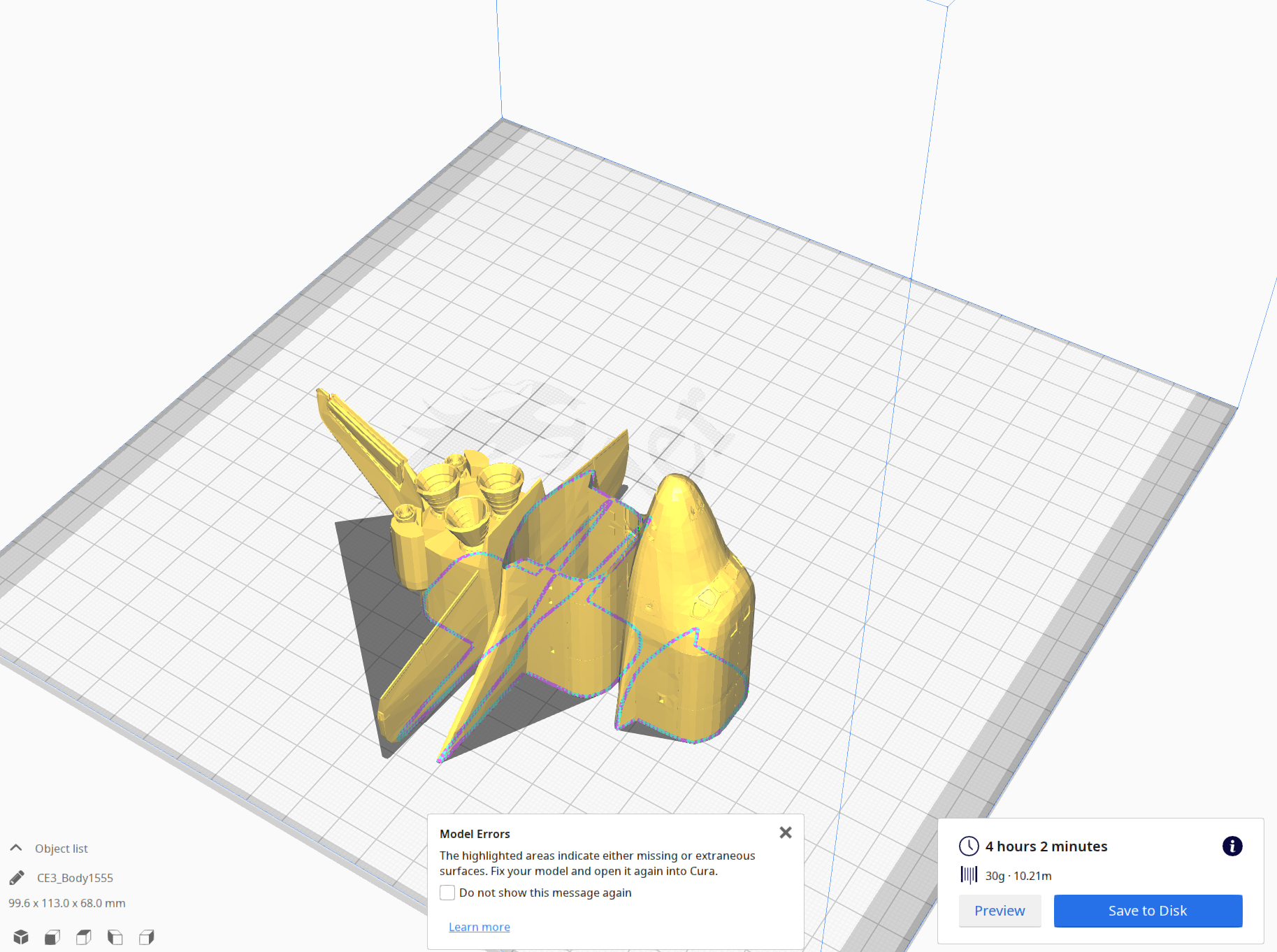Dismiss the Model Errors dialog
This screenshot has width=1277, height=952.
point(785,832)
